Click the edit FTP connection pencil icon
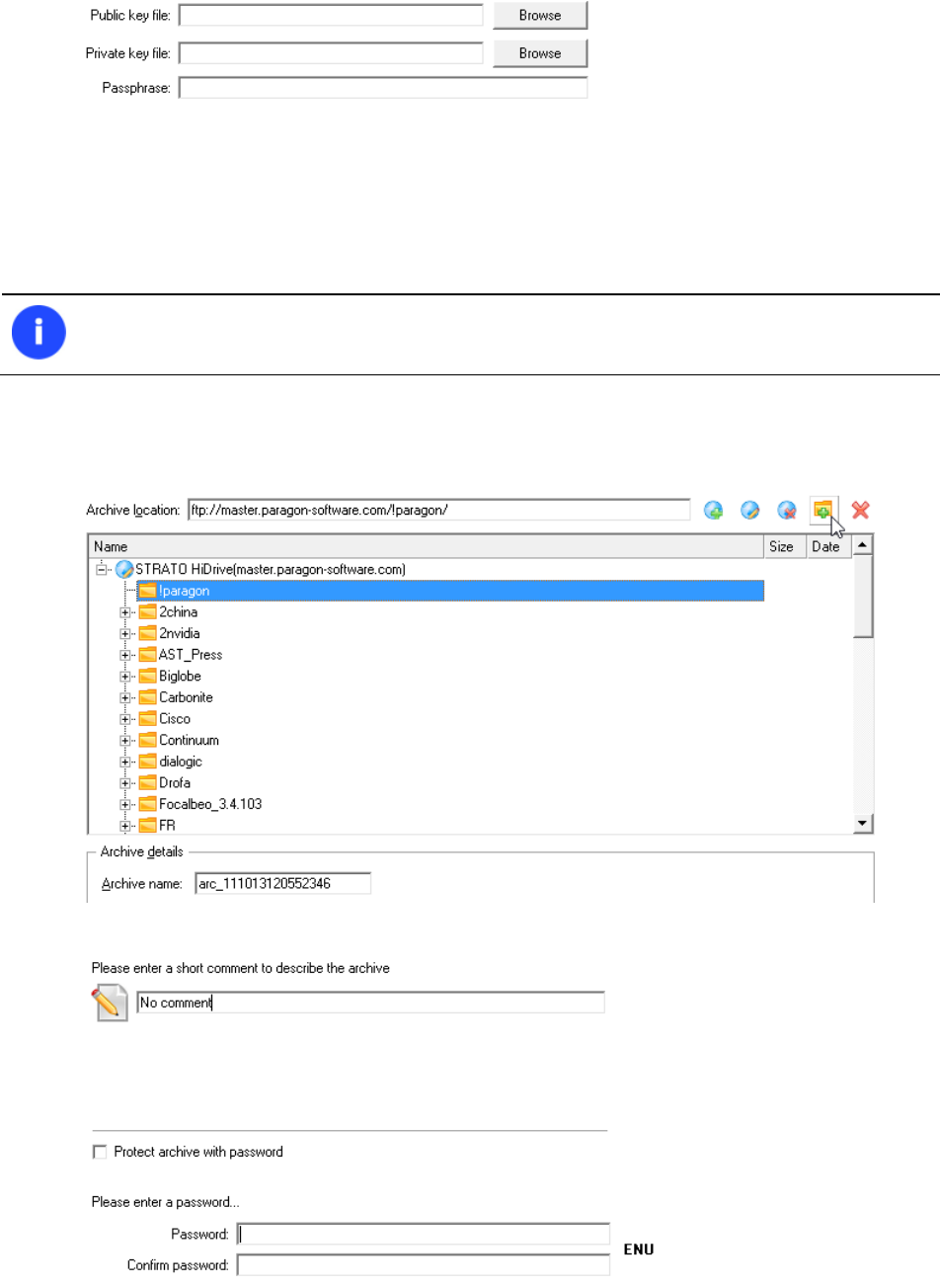 (x=749, y=511)
